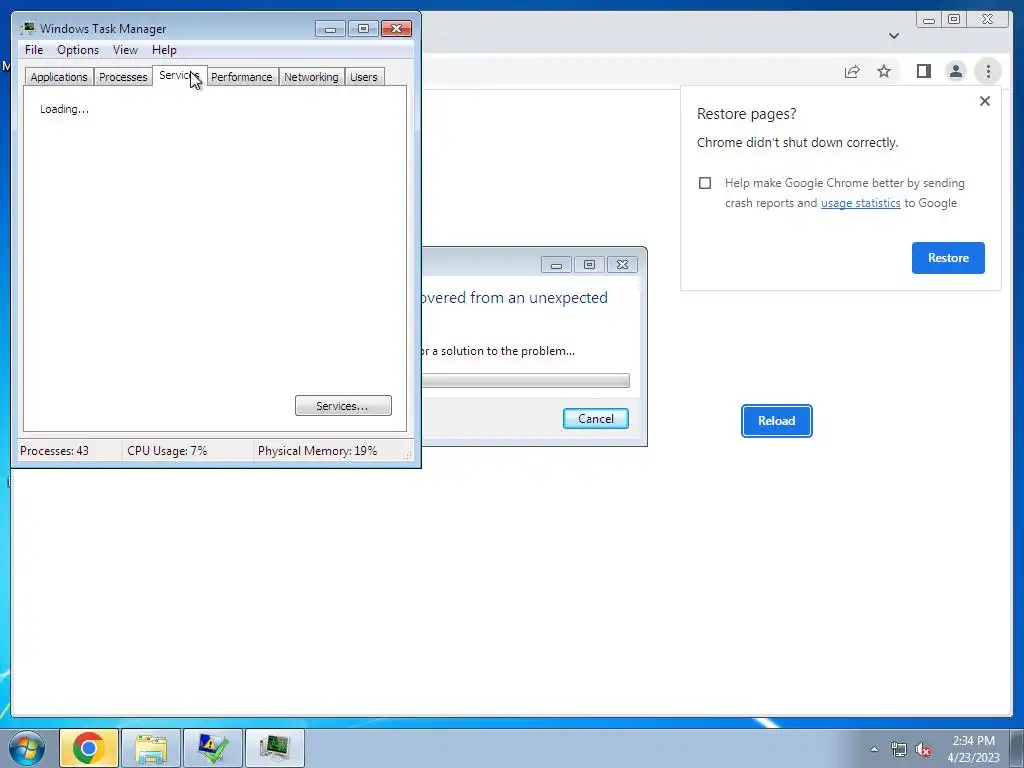Image resolution: width=1024 pixels, height=768 pixels.
Task: Open the Task Manager taskbar item
Action: coord(275,748)
